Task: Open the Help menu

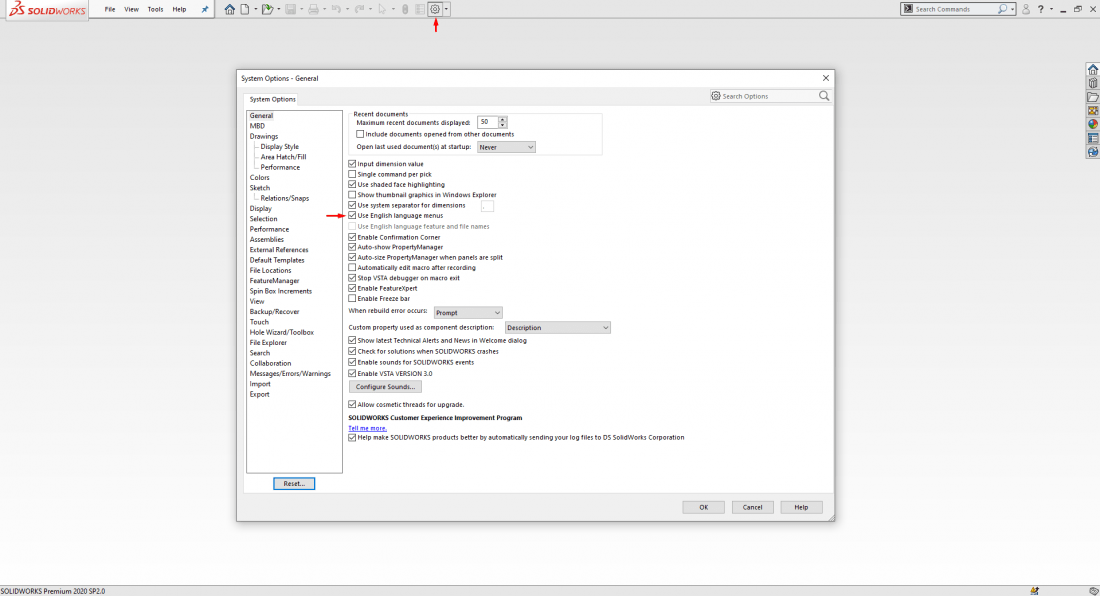Action: (x=180, y=9)
